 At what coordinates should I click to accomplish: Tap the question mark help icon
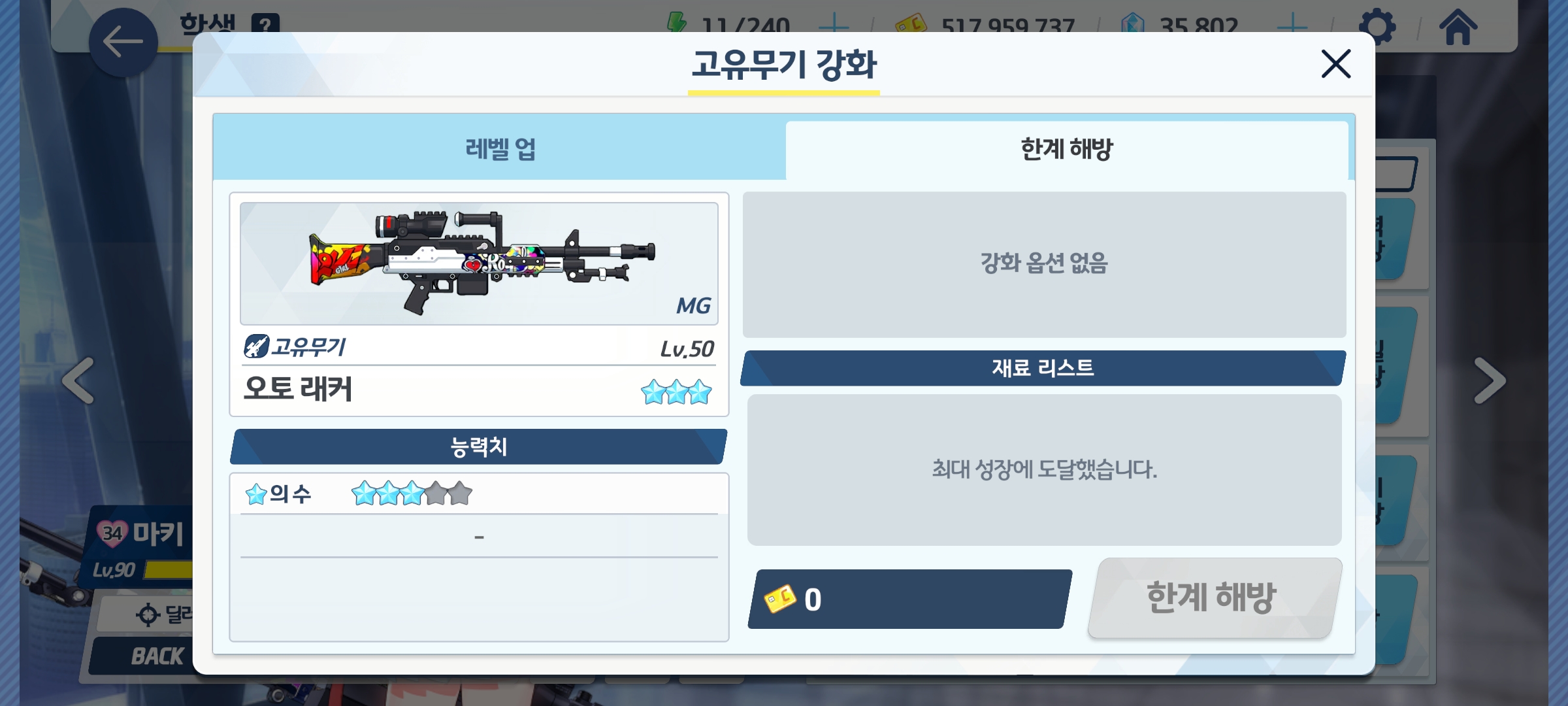click(x=265, y=24)
